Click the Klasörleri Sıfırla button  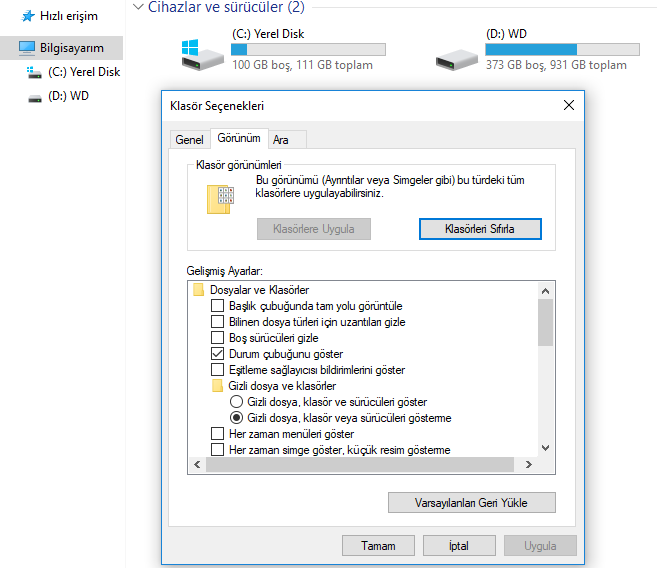point(480,229)
